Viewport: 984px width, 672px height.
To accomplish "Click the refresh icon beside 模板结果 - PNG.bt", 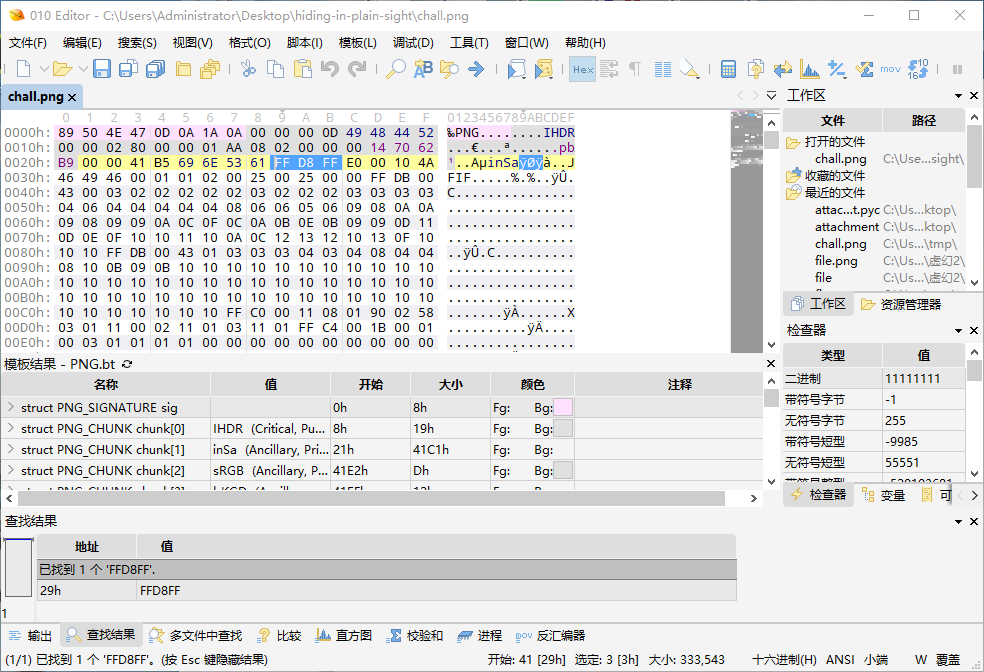I will pos(127,364).
